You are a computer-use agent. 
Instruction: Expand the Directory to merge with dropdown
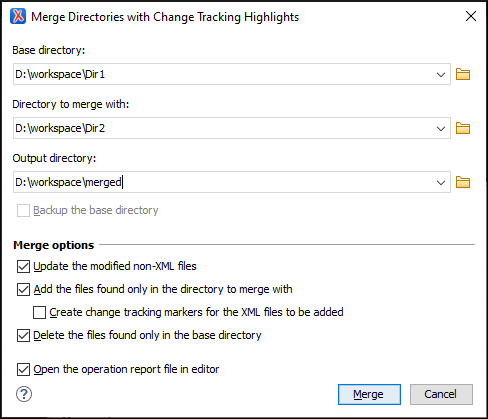441,128
